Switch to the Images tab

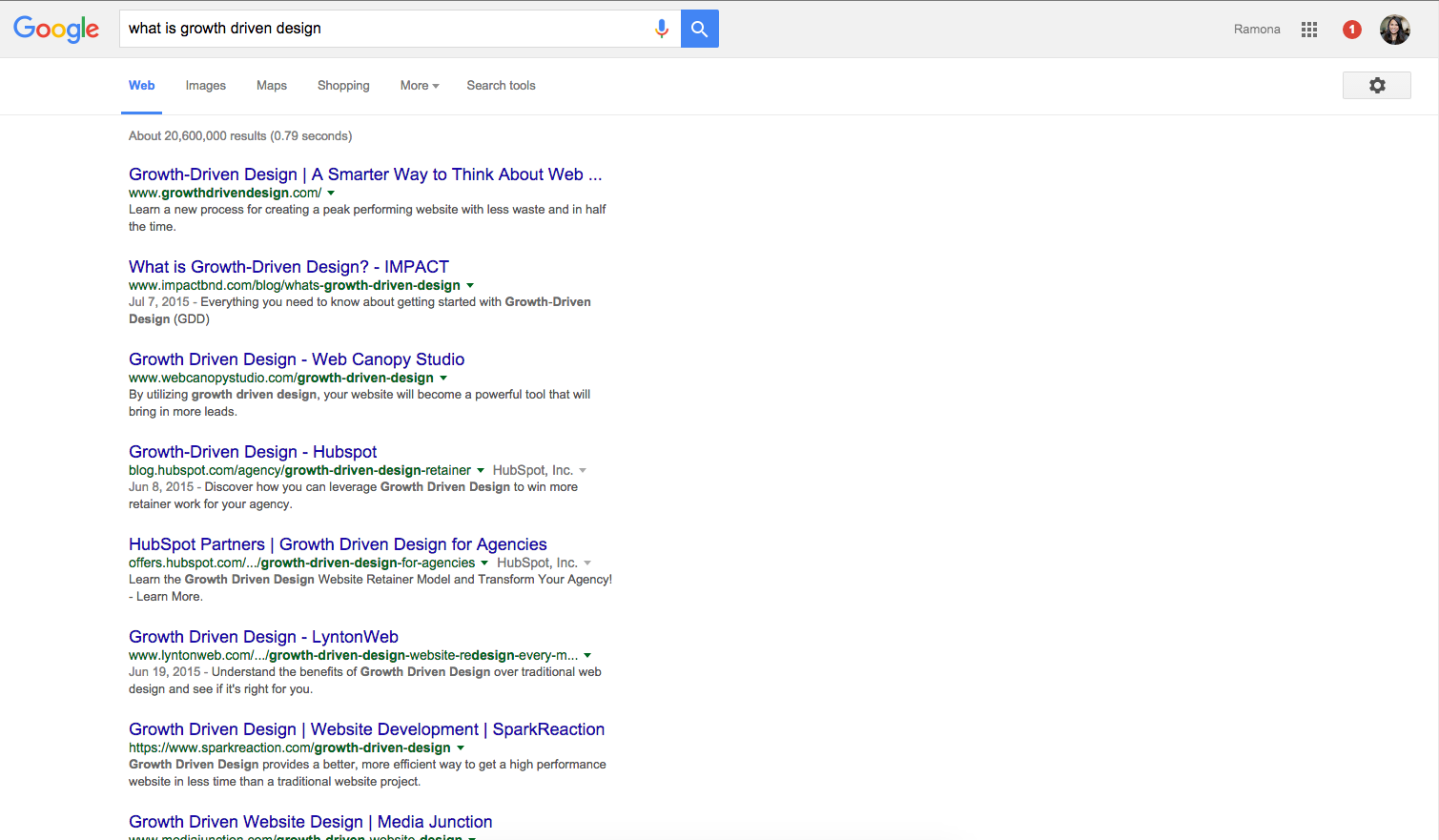click(205, 86)
